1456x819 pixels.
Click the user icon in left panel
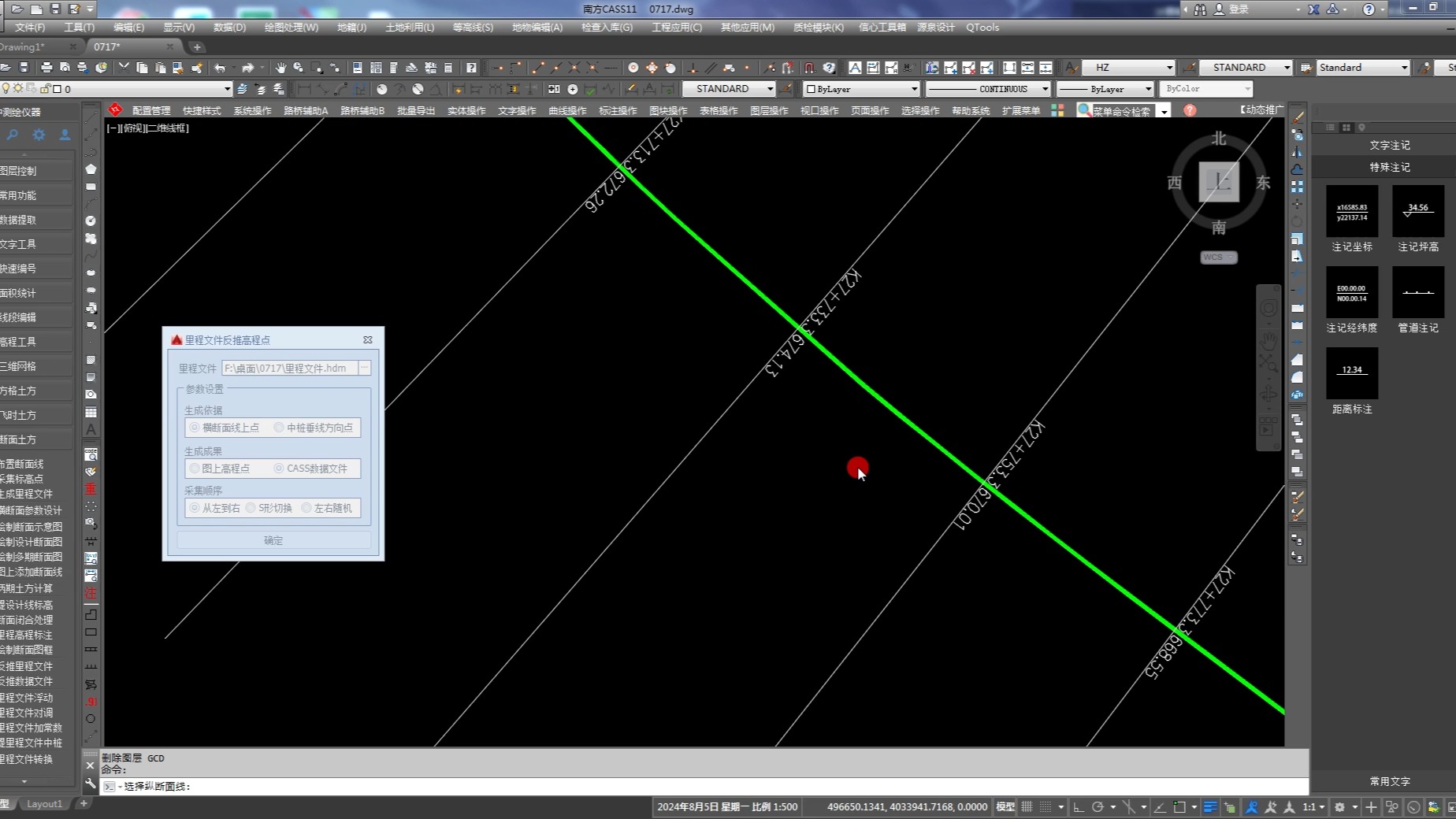pos(65,135)
